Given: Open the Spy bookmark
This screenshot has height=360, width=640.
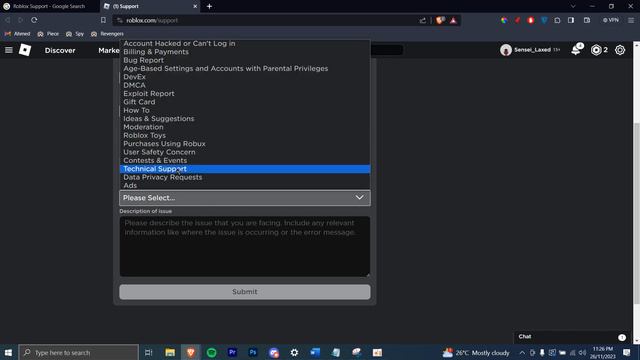Looking at the screenshot, I should (x=75, y=34).
